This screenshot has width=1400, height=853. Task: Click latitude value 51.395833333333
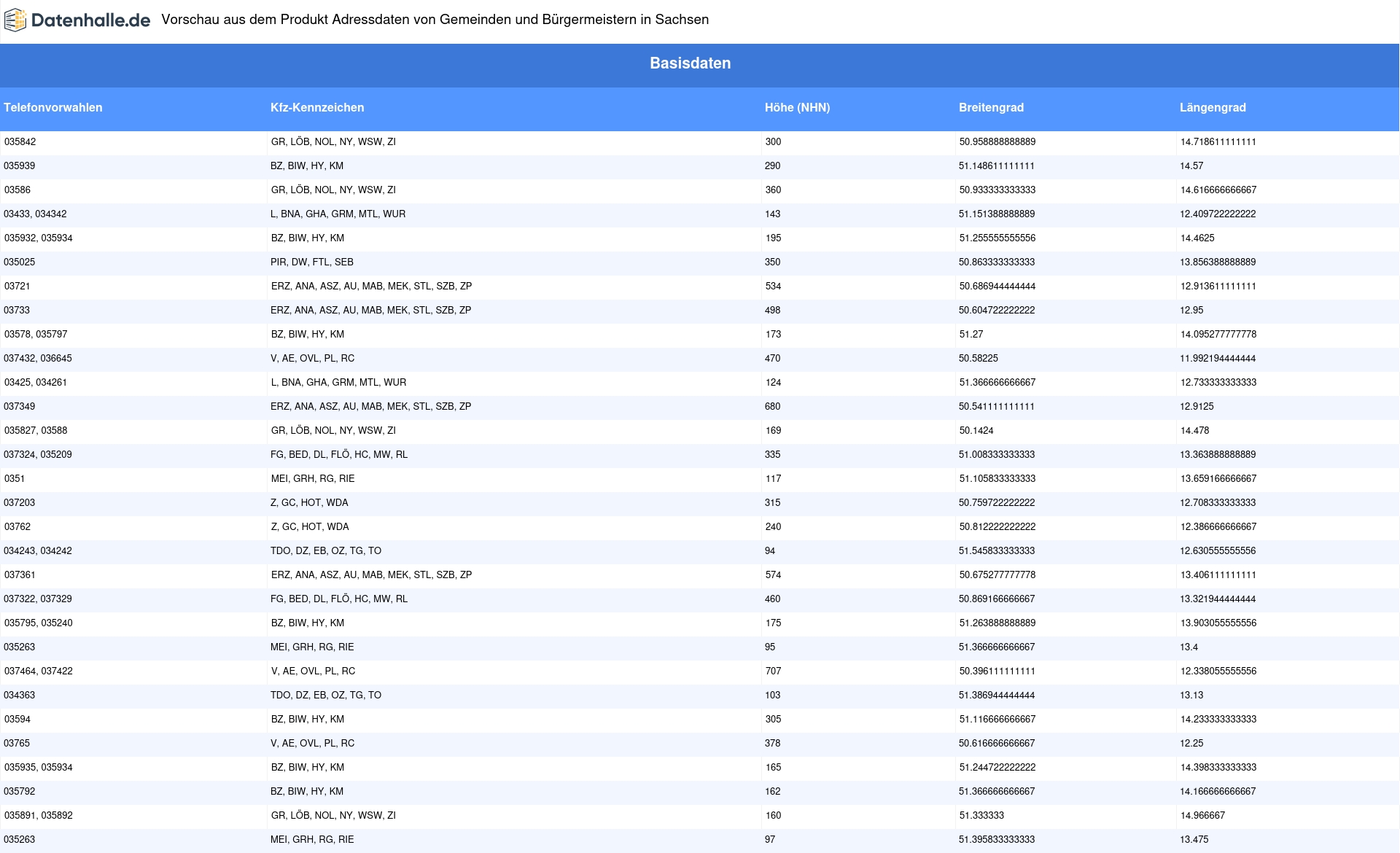click(x=997, y=840)
